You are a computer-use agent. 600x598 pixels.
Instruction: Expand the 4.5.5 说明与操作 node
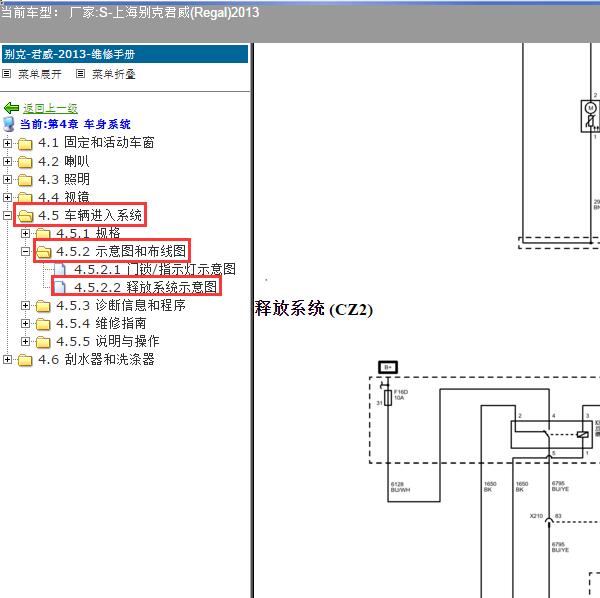pyautogui.click(x=25, y=341)
